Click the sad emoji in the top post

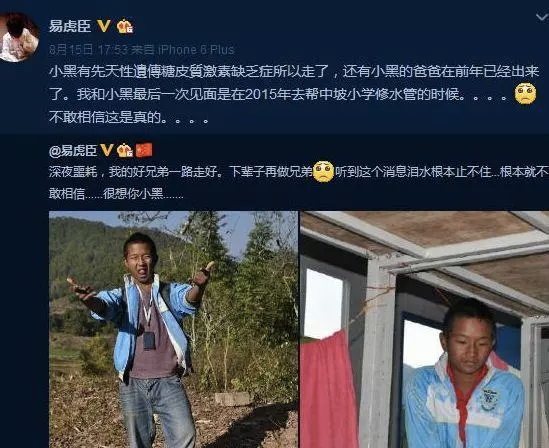525,93
